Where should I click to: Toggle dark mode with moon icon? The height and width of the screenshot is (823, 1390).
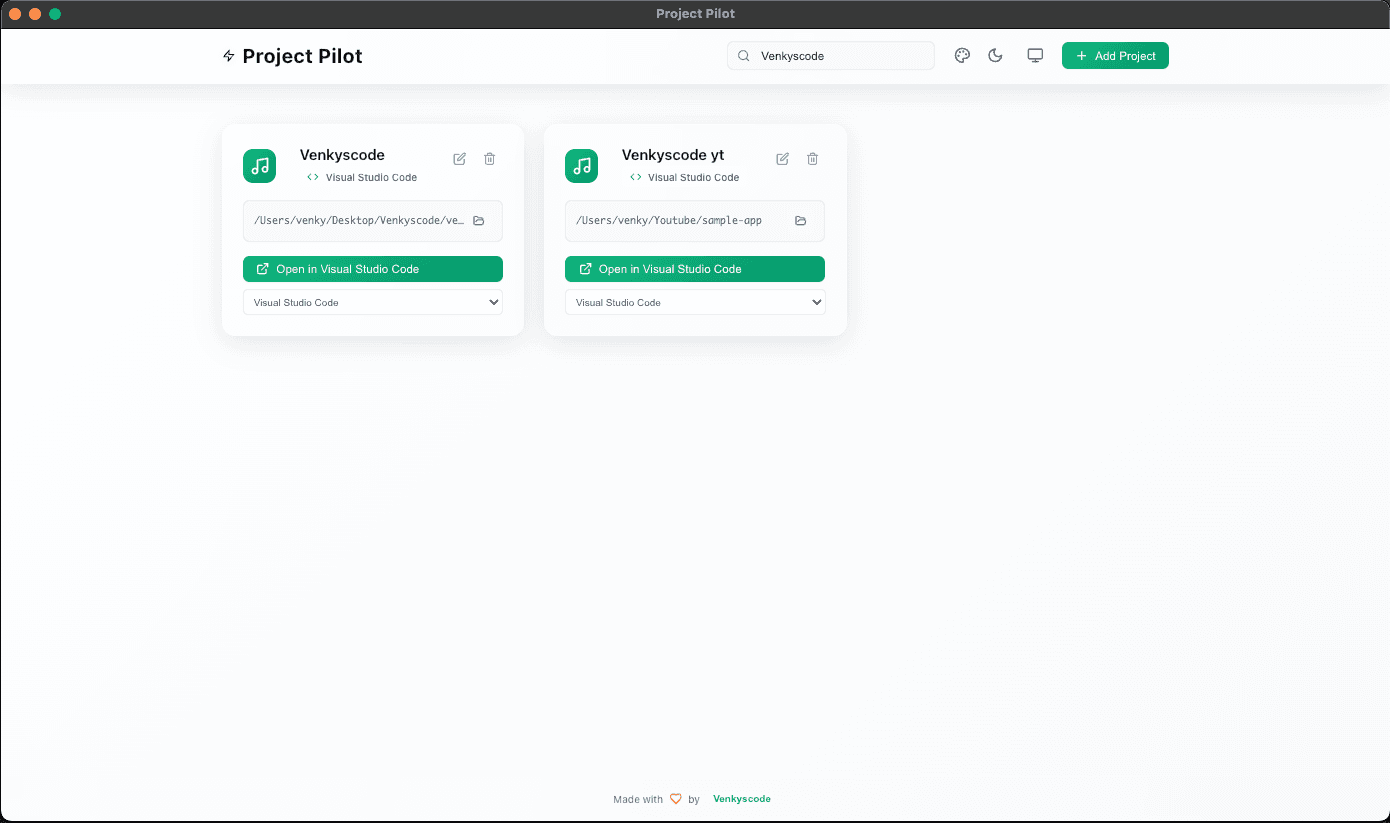(995, 56)
